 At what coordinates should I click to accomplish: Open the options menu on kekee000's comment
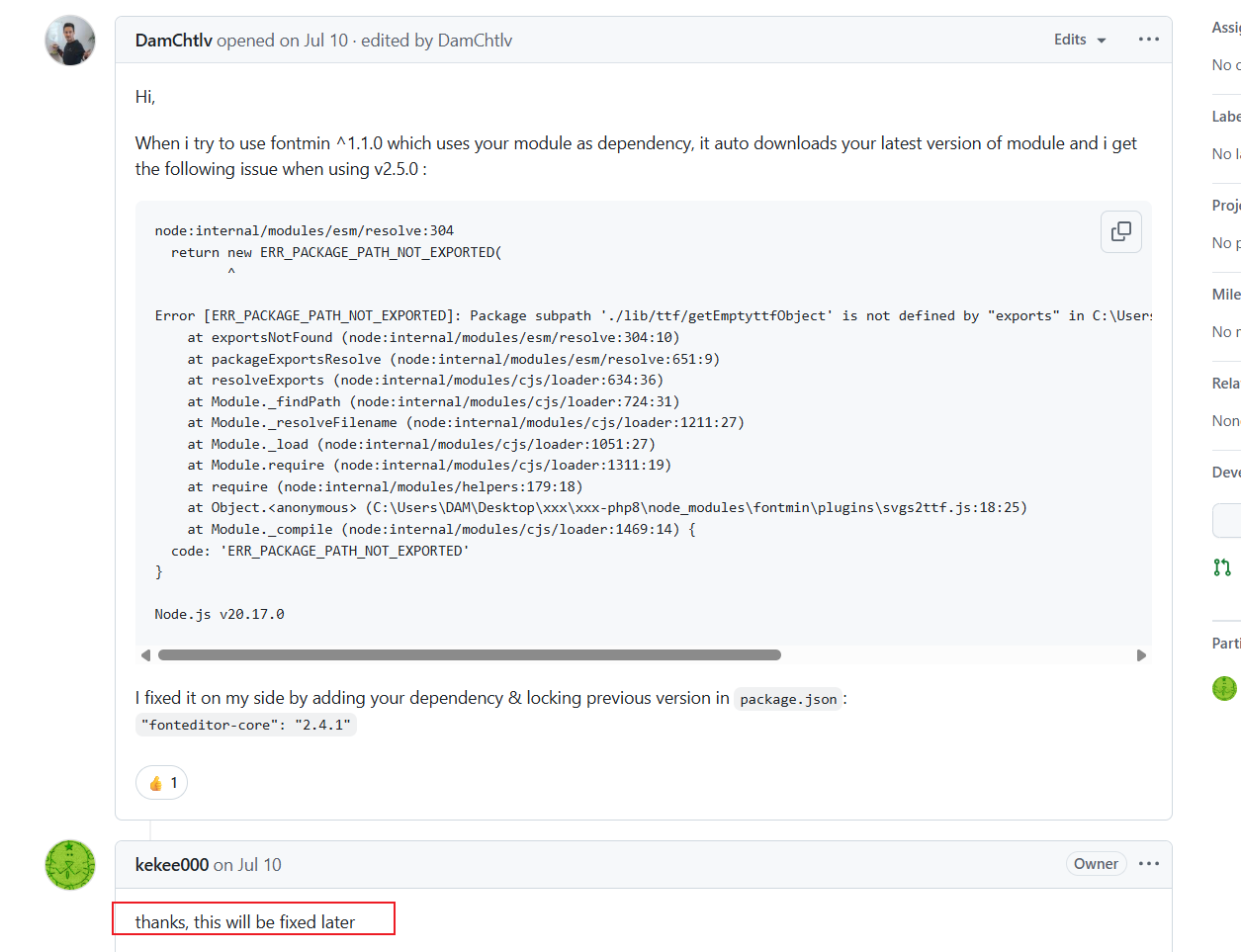click(x=1149, y=864)
